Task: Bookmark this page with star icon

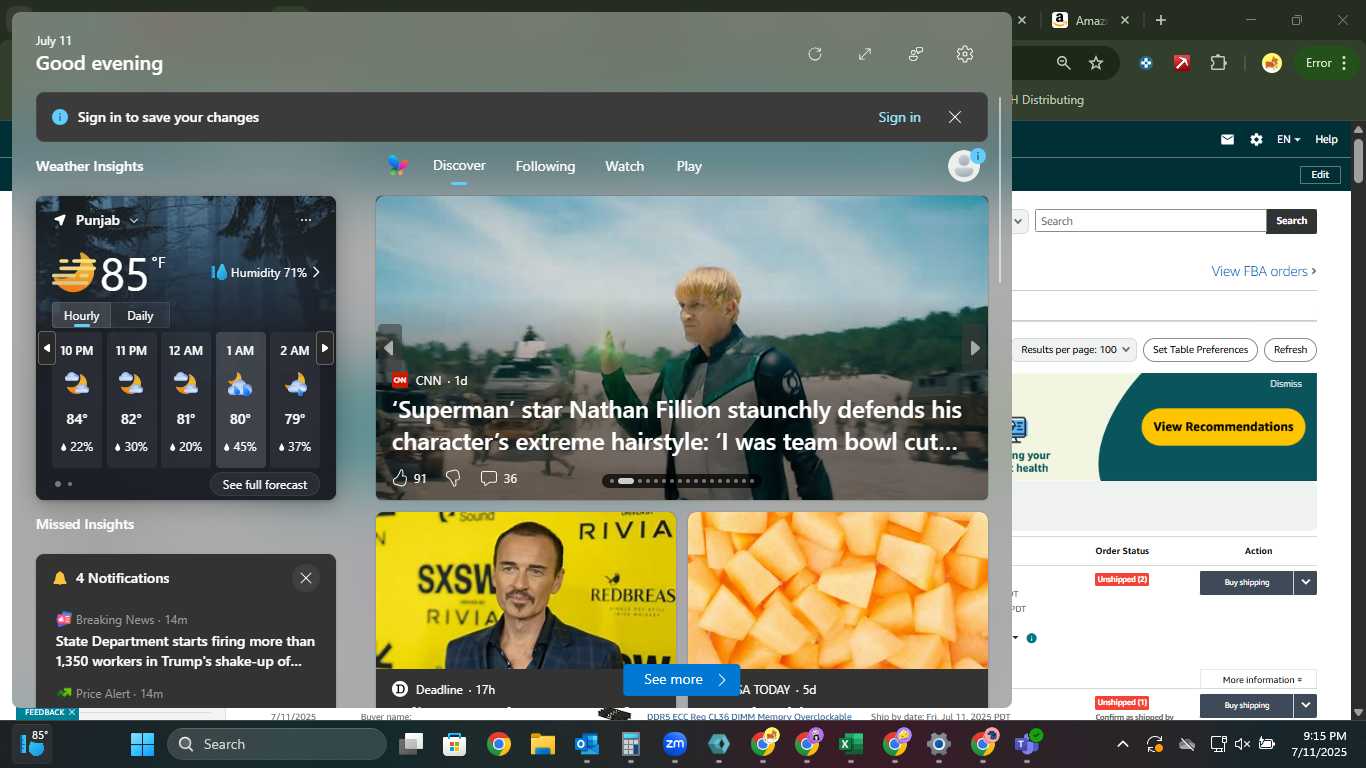Action: point(1096,63)
